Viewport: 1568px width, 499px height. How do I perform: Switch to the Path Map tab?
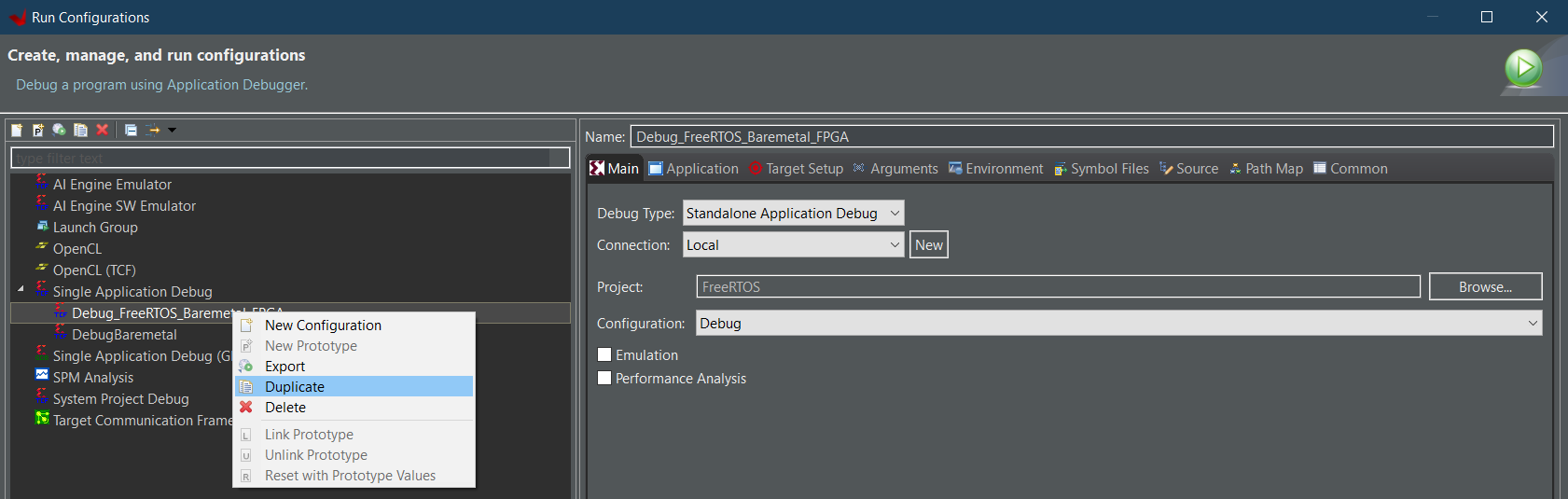point(1266,169)
